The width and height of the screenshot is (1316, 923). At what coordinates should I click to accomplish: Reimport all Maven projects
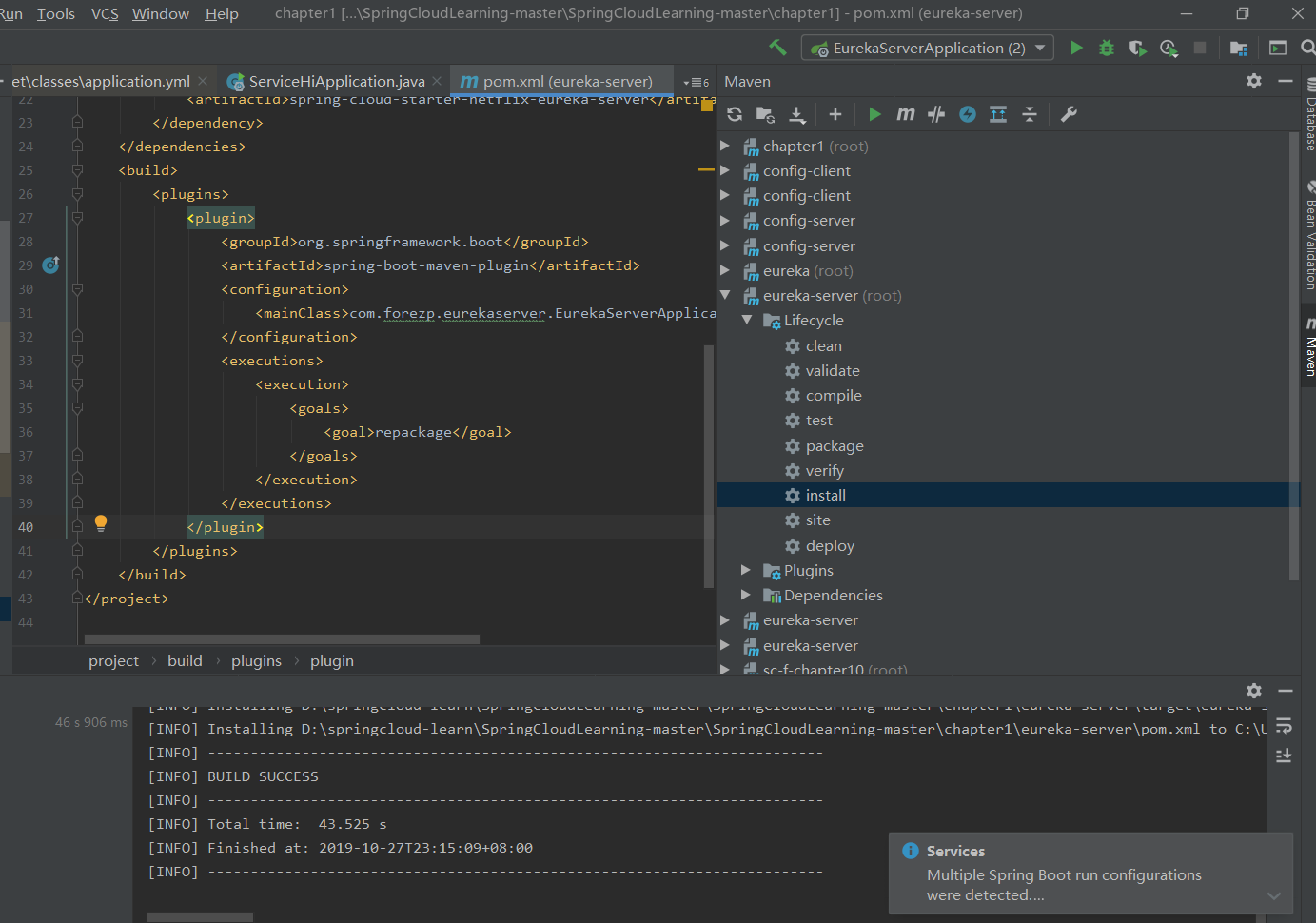(x=735, y=114)
